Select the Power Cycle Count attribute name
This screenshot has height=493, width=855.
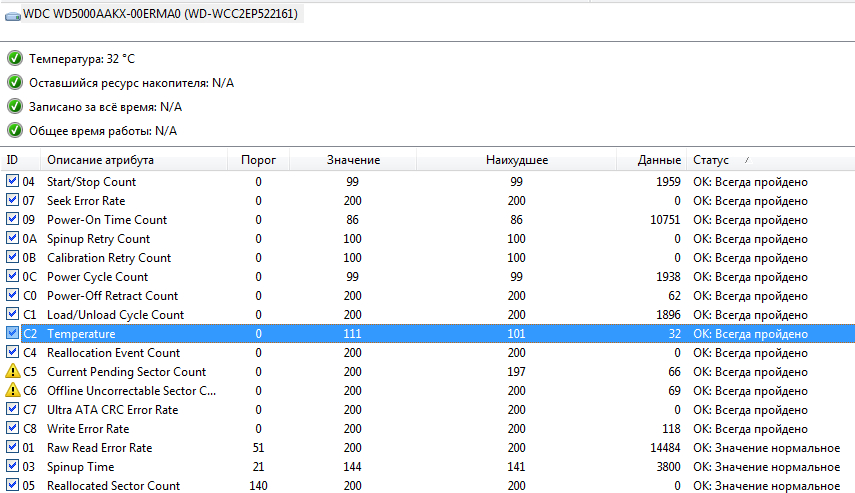pos(97,276)
